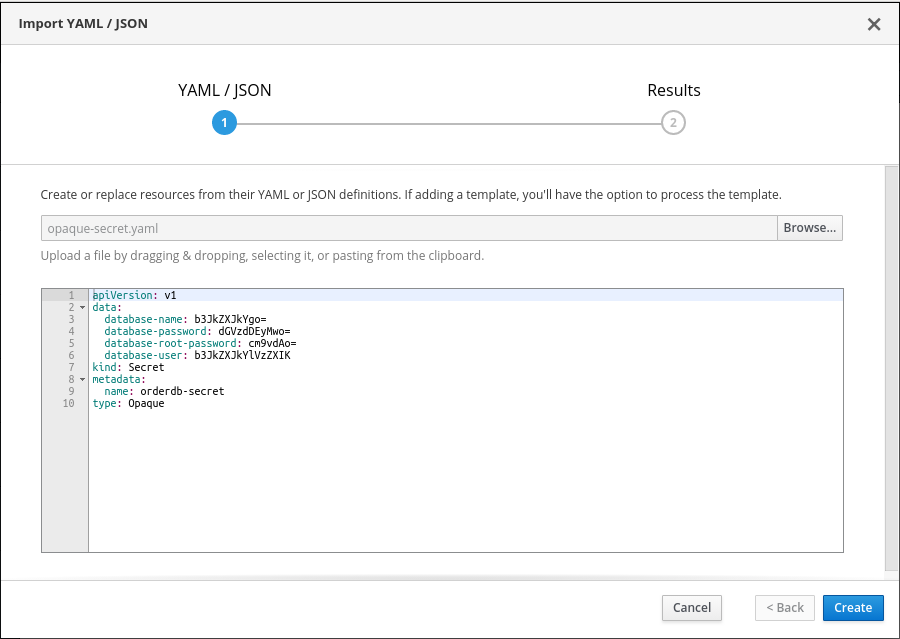Click the Create button
The height and width of the screenshot is (639, 900).
(852, 607)
